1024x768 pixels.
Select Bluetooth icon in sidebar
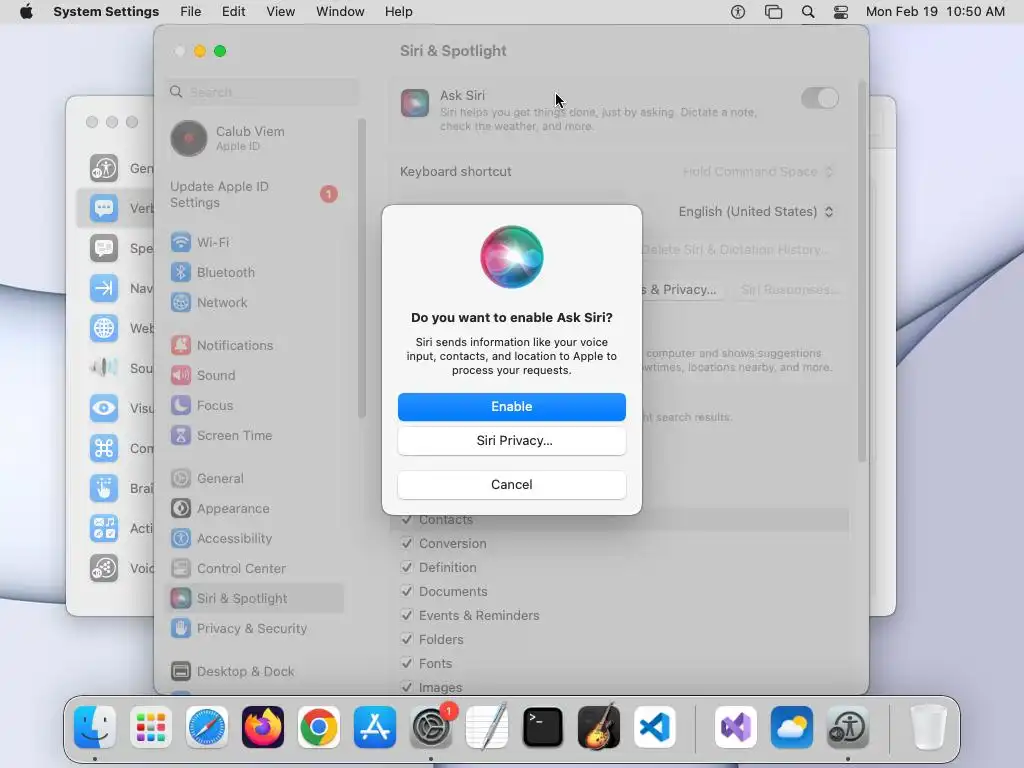click(181, 272)
